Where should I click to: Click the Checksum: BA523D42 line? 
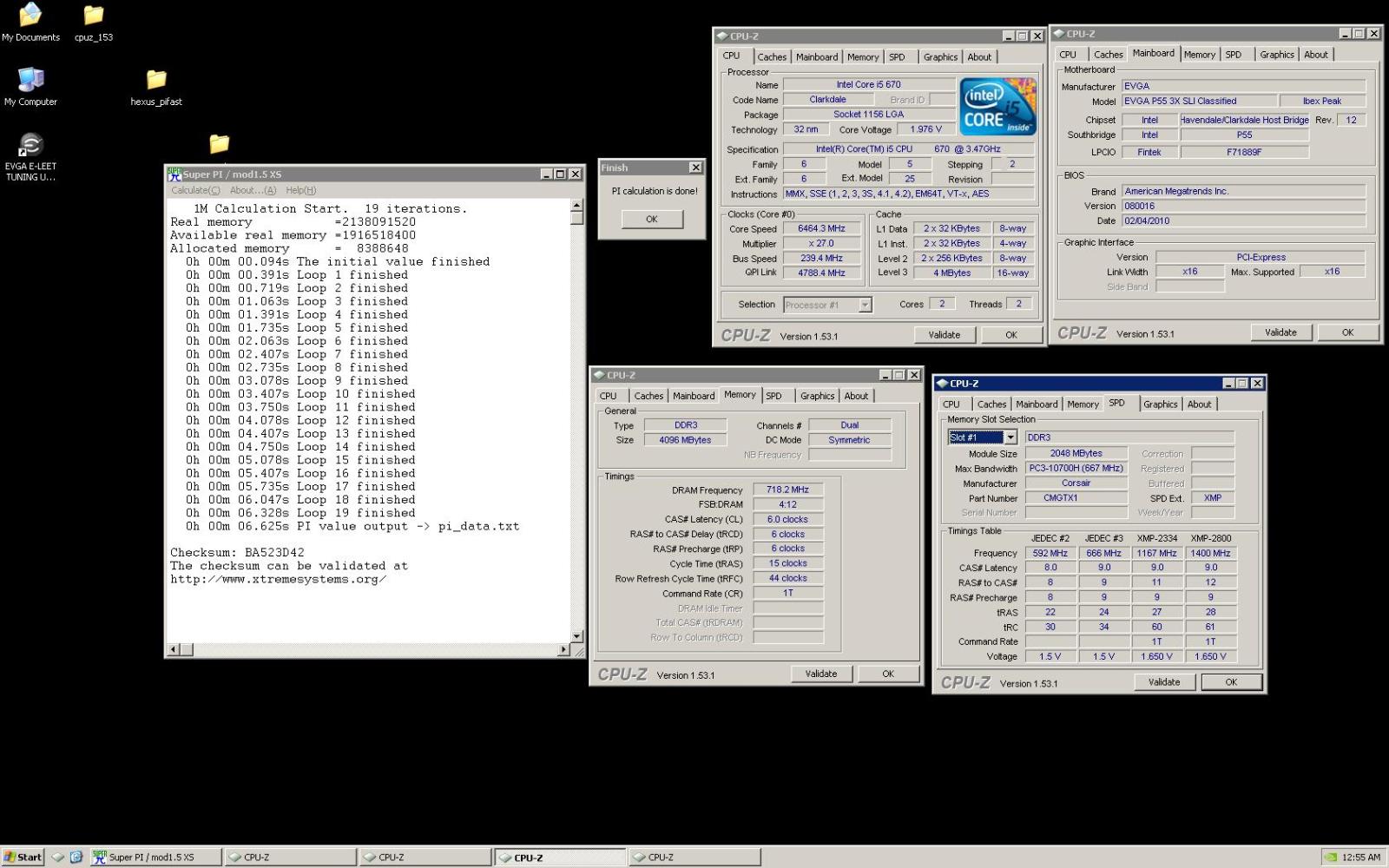(237, 553)
